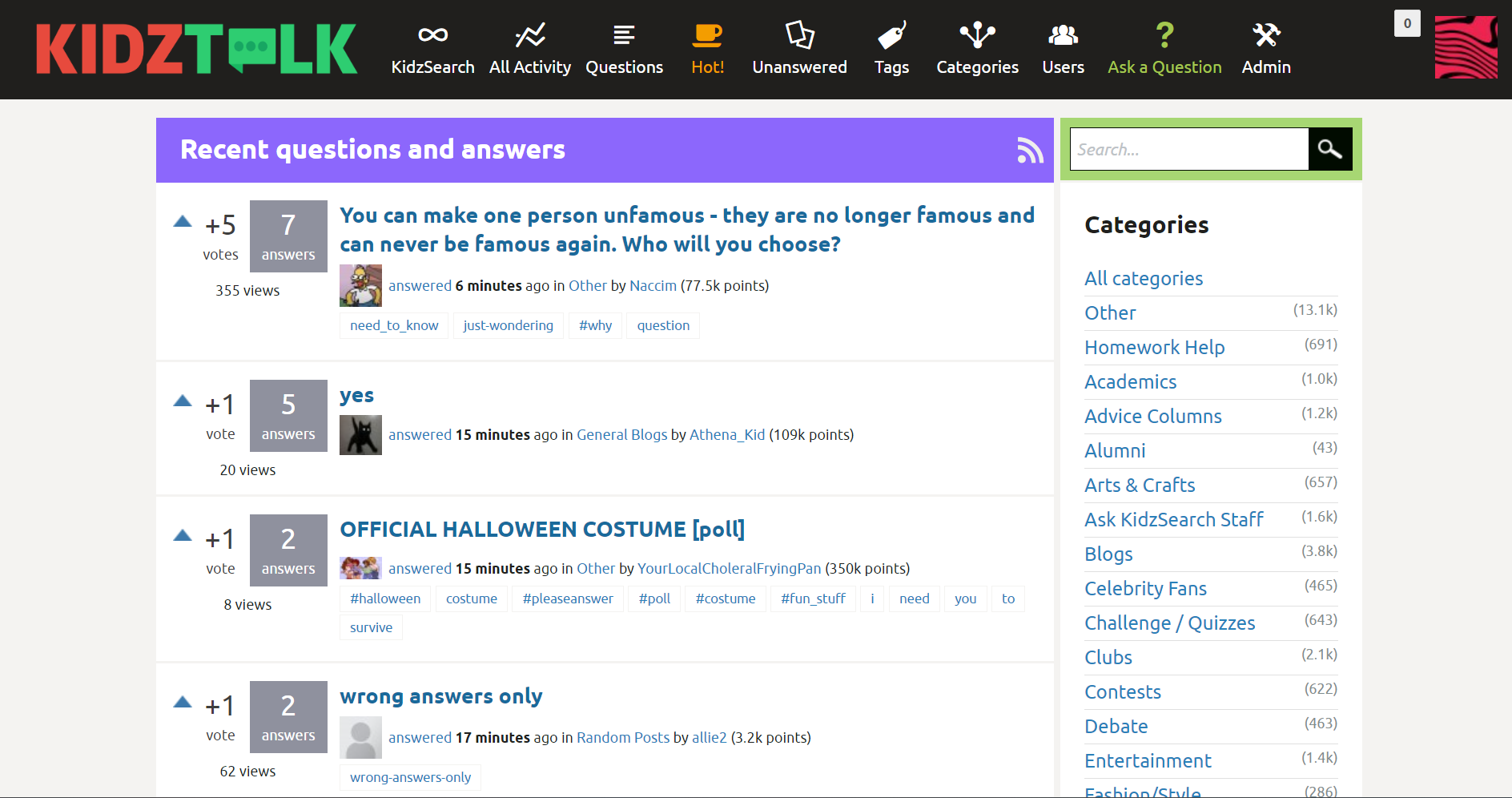Select the #why tag
Screen dimensions: 1512x798
595,325
